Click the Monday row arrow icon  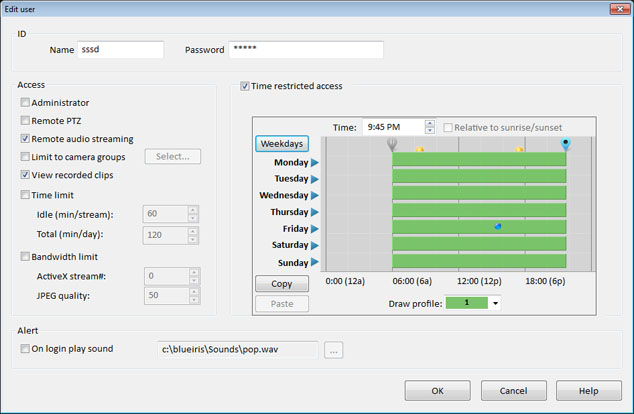click(x=314, y=162)
